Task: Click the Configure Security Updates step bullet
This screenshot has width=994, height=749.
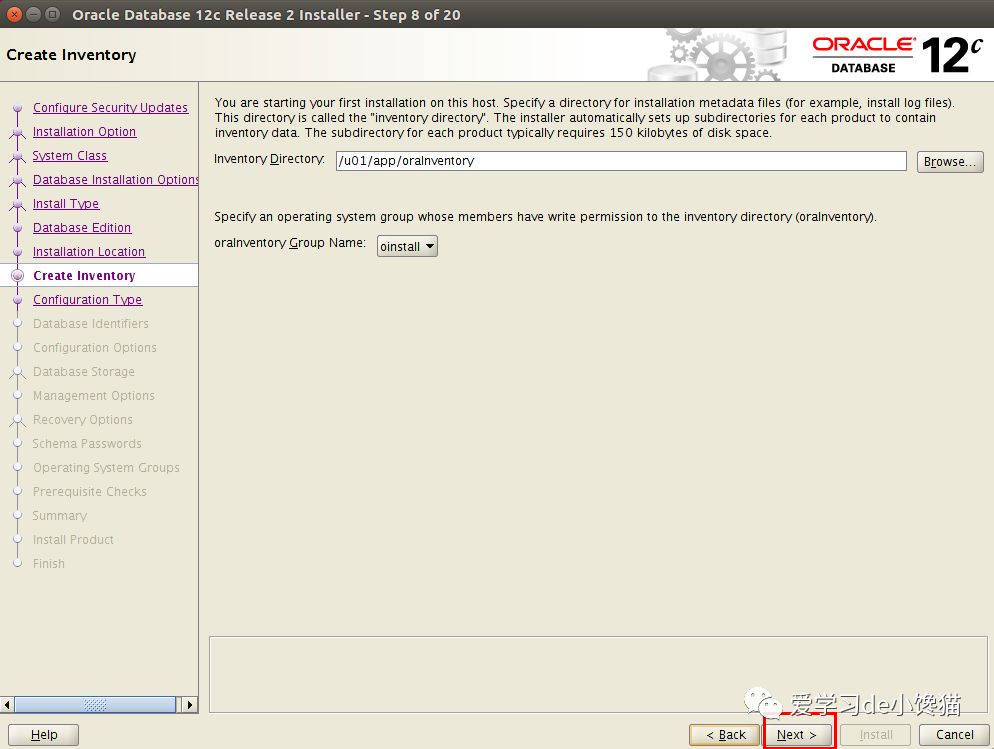Action: 18,108
